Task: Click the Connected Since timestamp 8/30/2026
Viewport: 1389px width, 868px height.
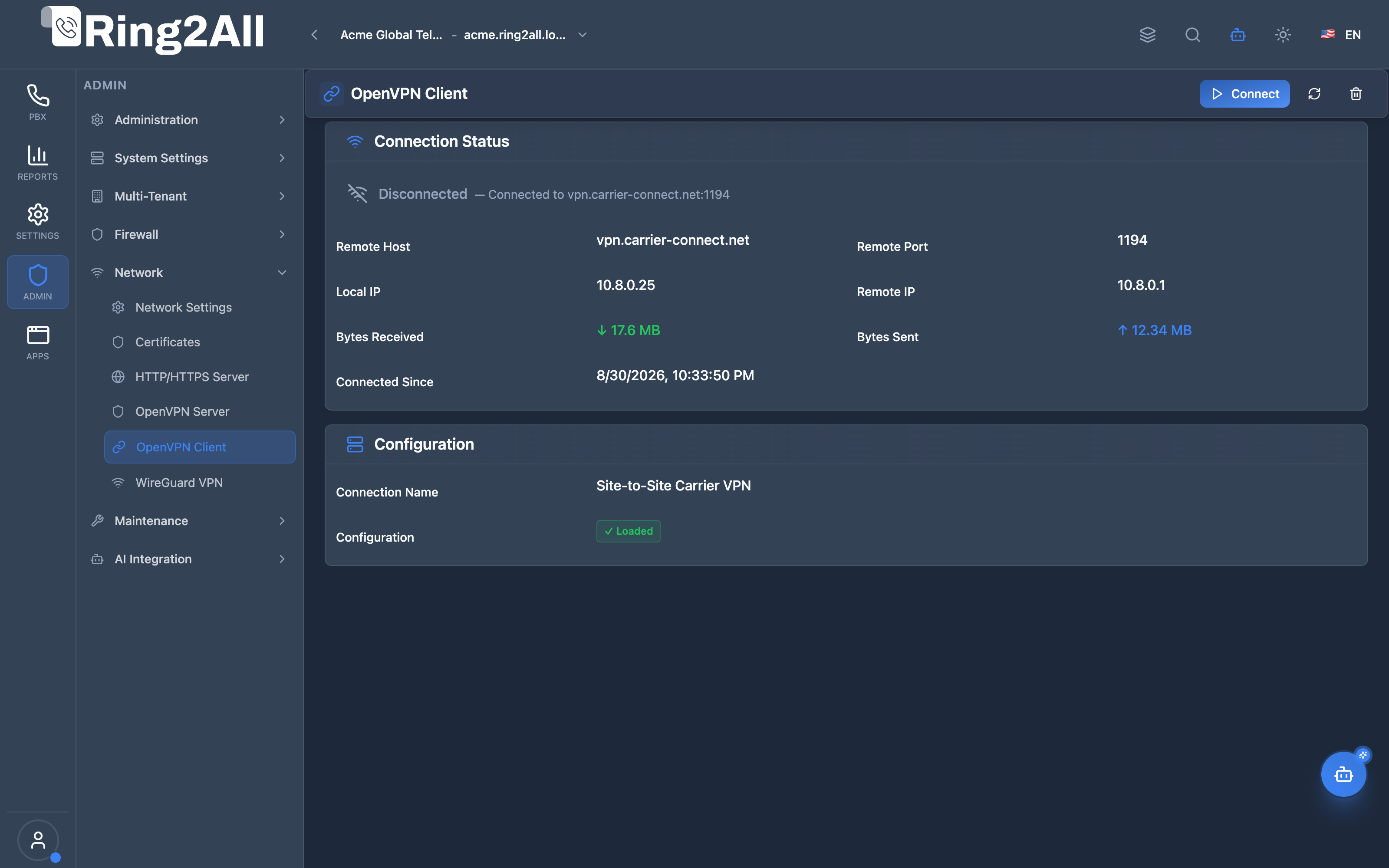Action: tap(675, 375)
